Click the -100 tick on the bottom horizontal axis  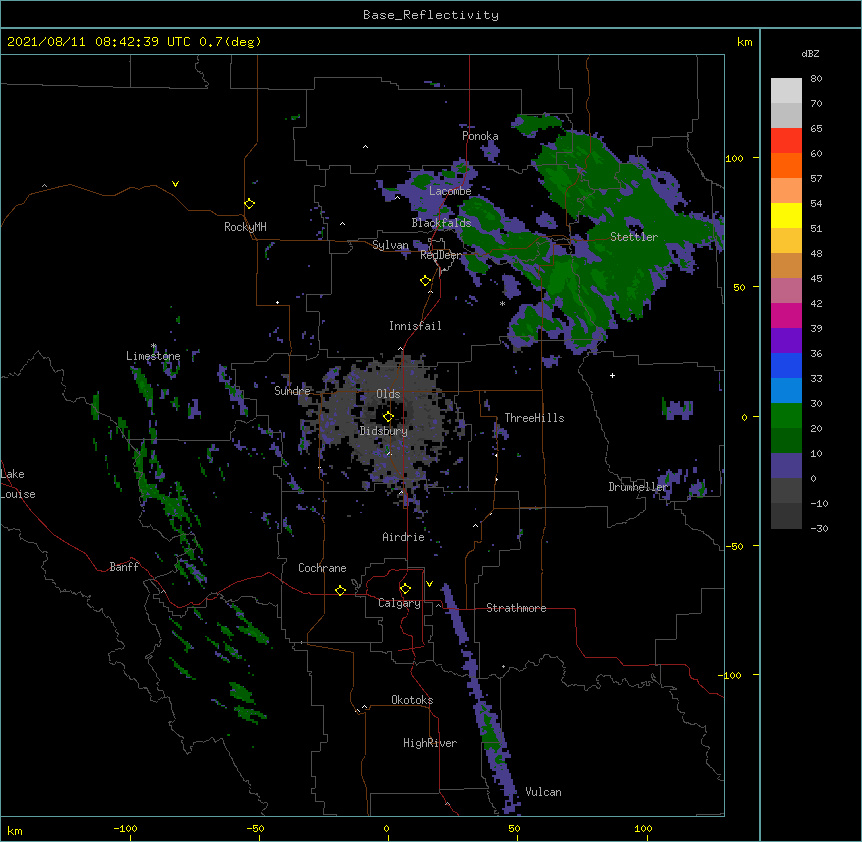point(125,828)
